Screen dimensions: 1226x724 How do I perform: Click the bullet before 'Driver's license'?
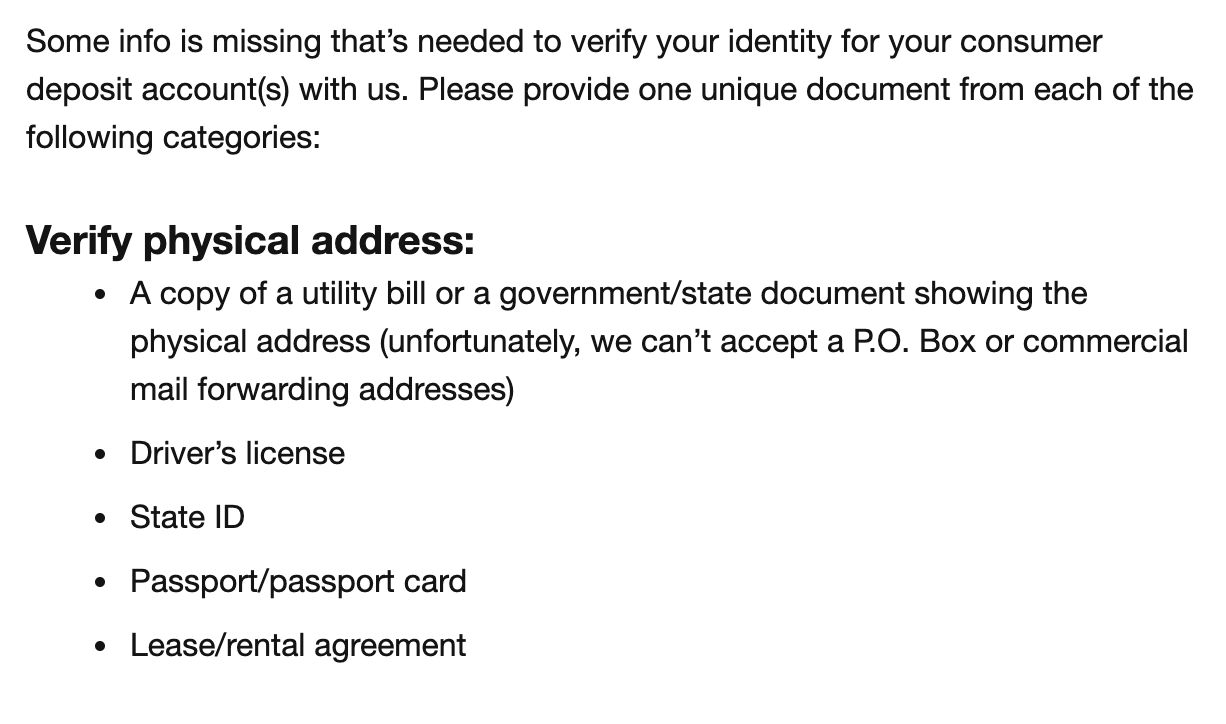100,455
